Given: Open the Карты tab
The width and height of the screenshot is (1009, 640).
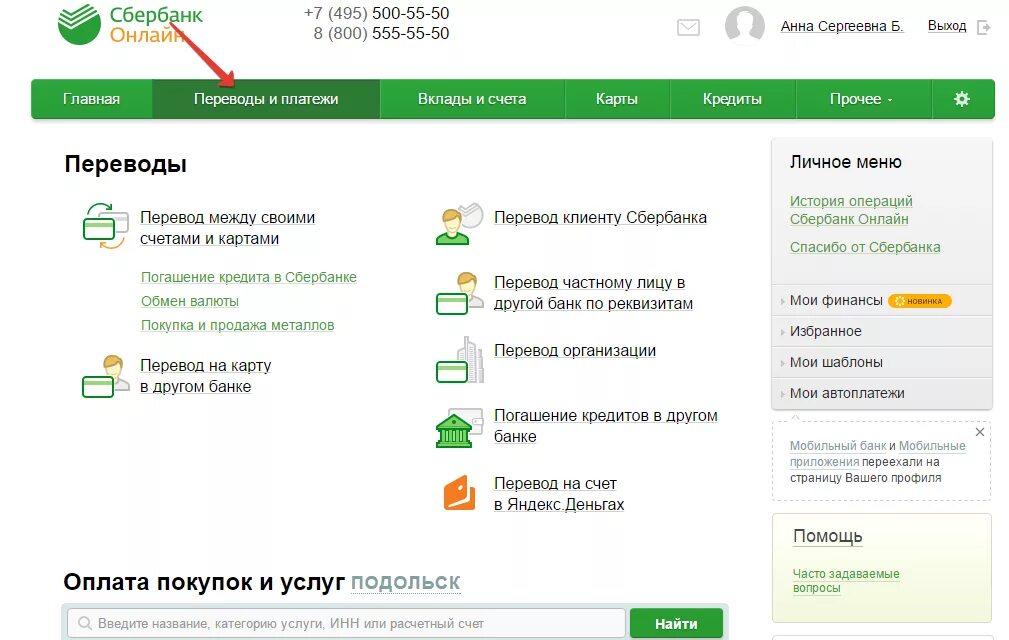Looking at the screenshot, I should click(x=616, y=99).
